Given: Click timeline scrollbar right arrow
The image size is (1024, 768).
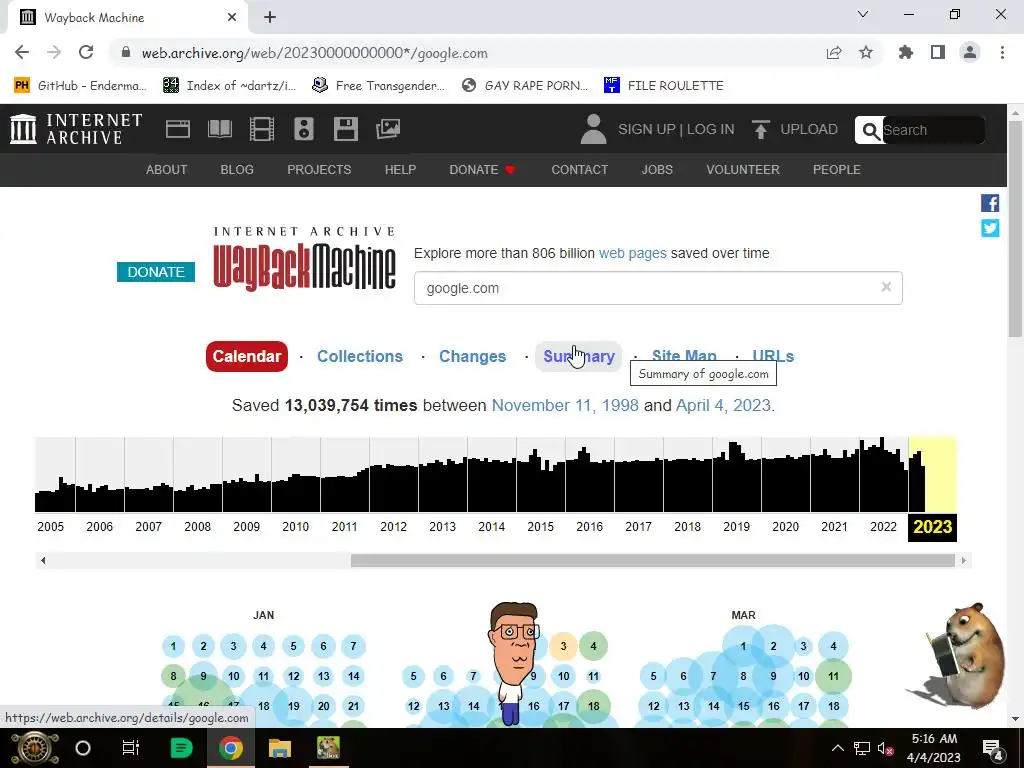Looking at the screenshot, I should pyautogui.click(x=963, y=560).
